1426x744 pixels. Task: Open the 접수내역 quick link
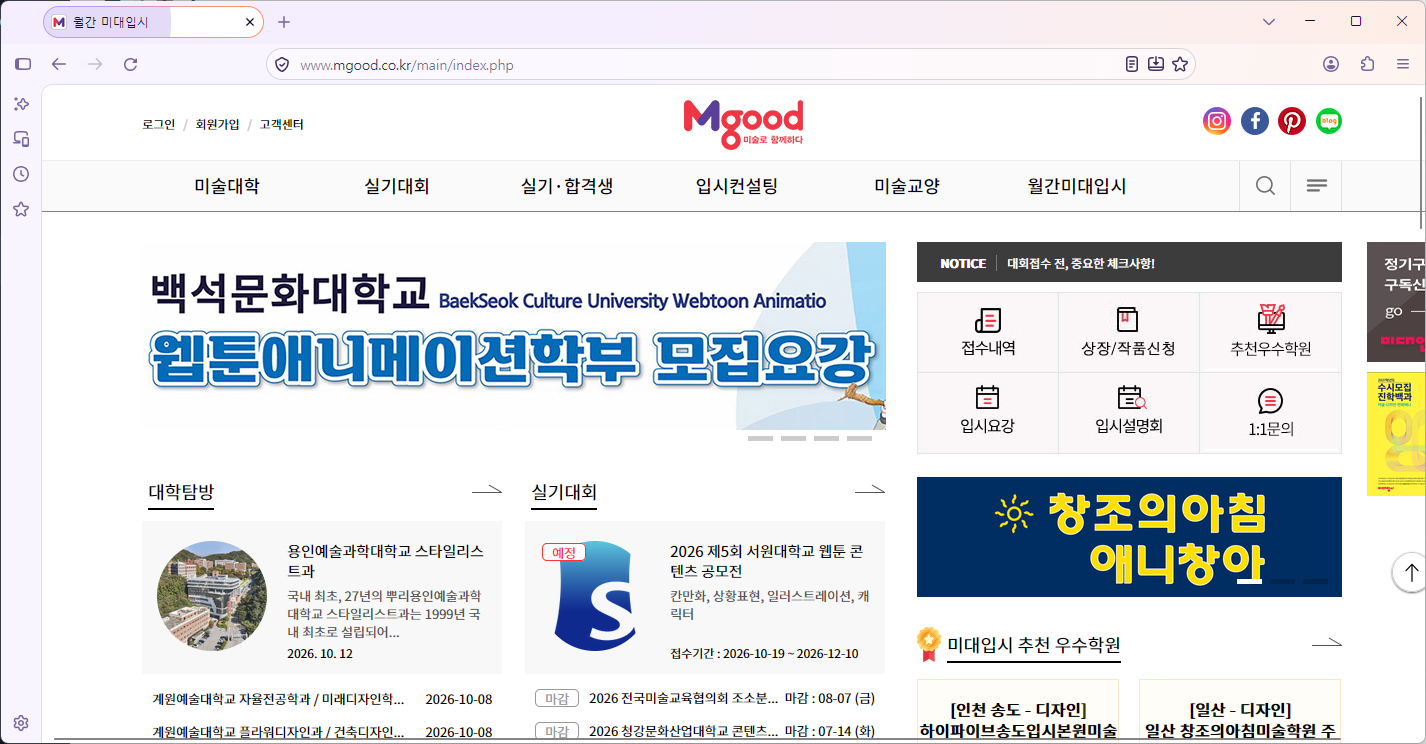click(988, 333)
